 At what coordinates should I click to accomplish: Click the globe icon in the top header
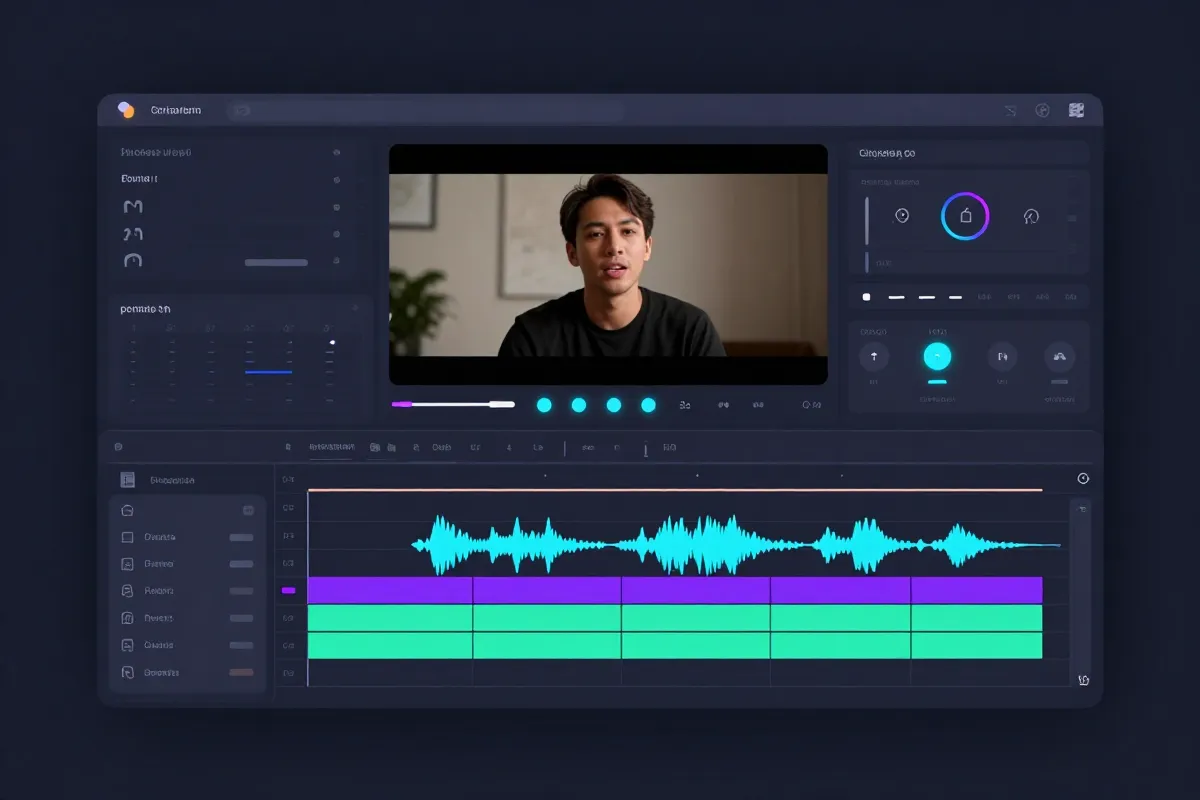pyautogui.click(x=1042, y=111)
